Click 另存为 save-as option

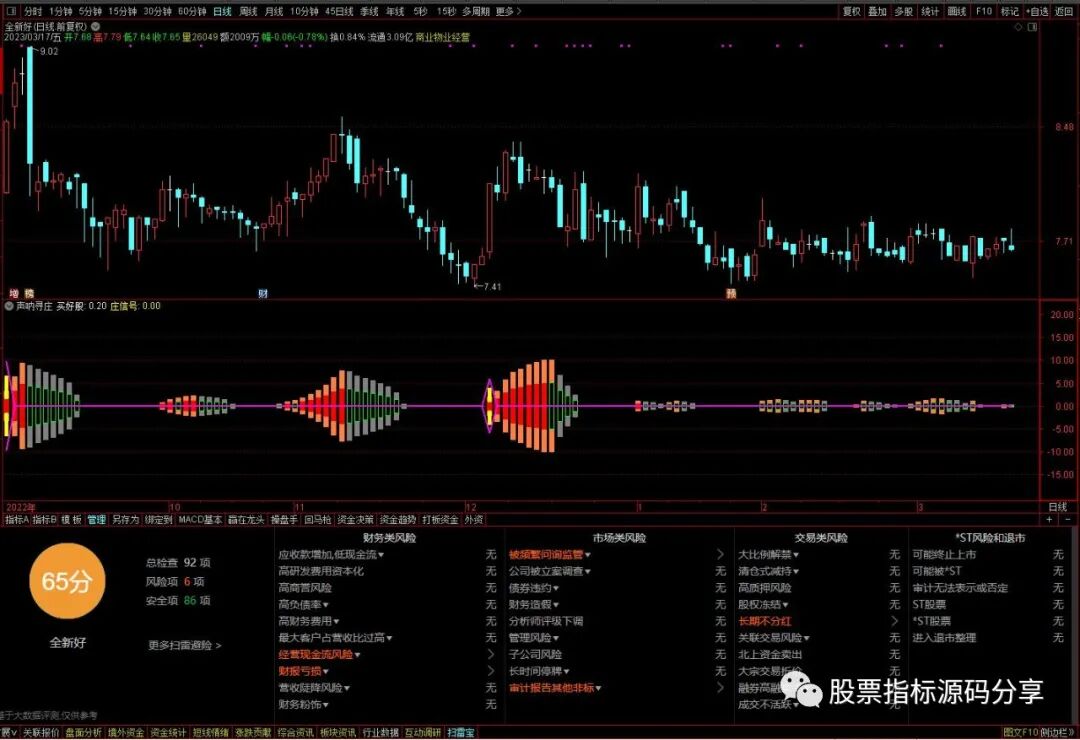pos(125,520)
